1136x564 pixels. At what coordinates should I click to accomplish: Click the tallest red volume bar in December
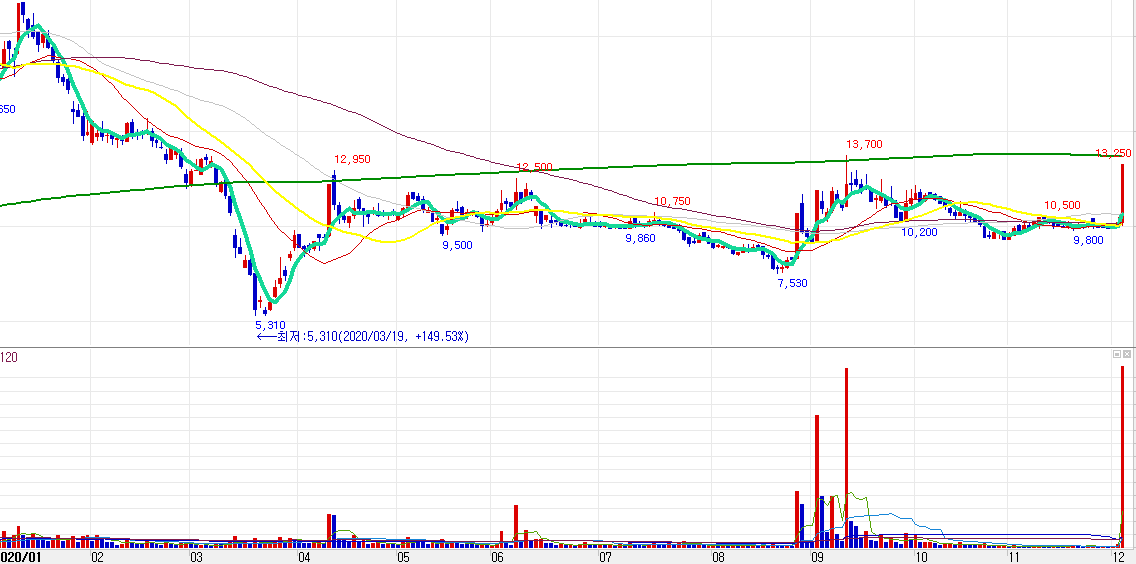click(1123, 456)
